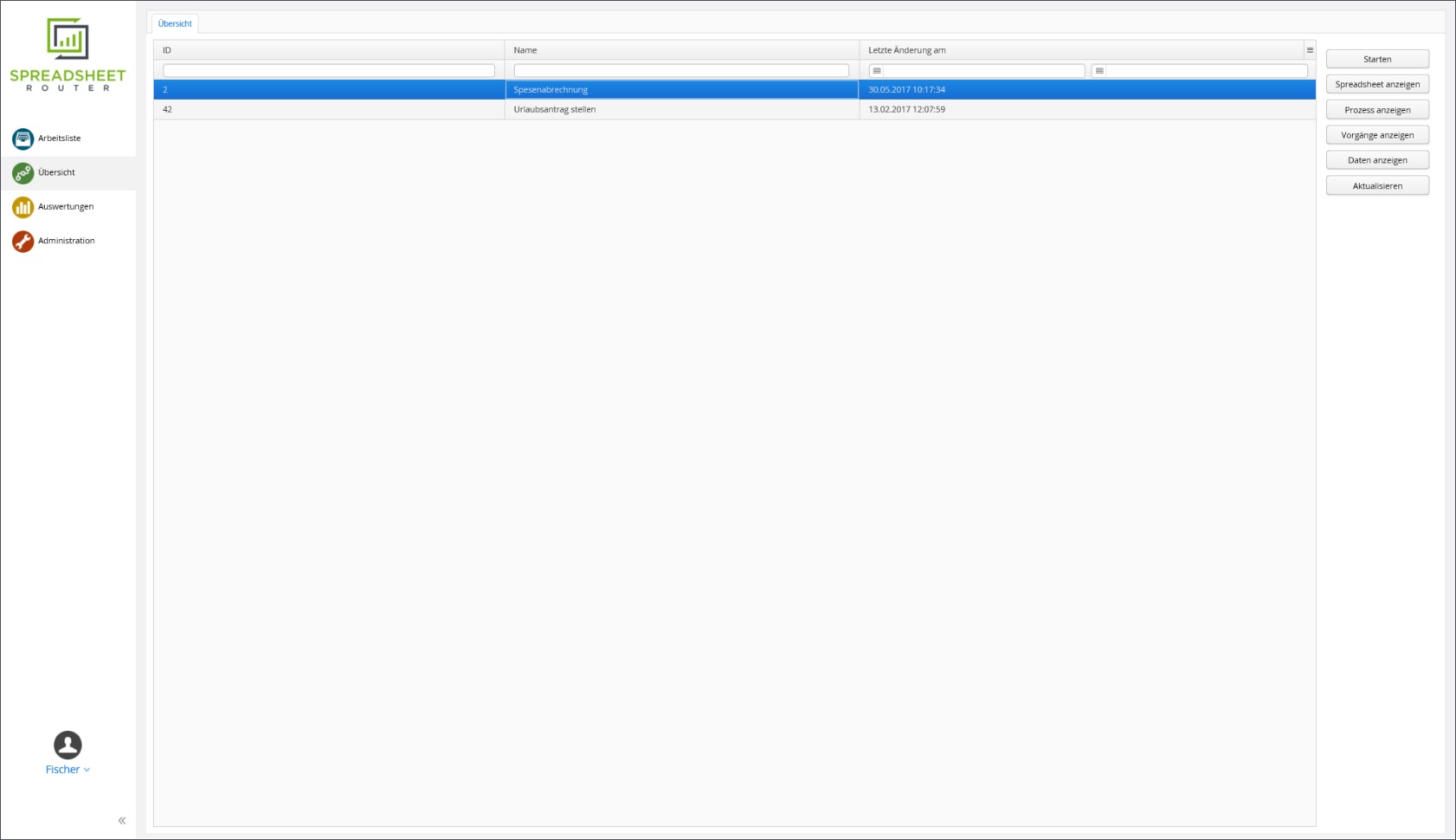Open the start date calendar filter icon
Viewport: 1456px width, 840px height.
[877, 71]
